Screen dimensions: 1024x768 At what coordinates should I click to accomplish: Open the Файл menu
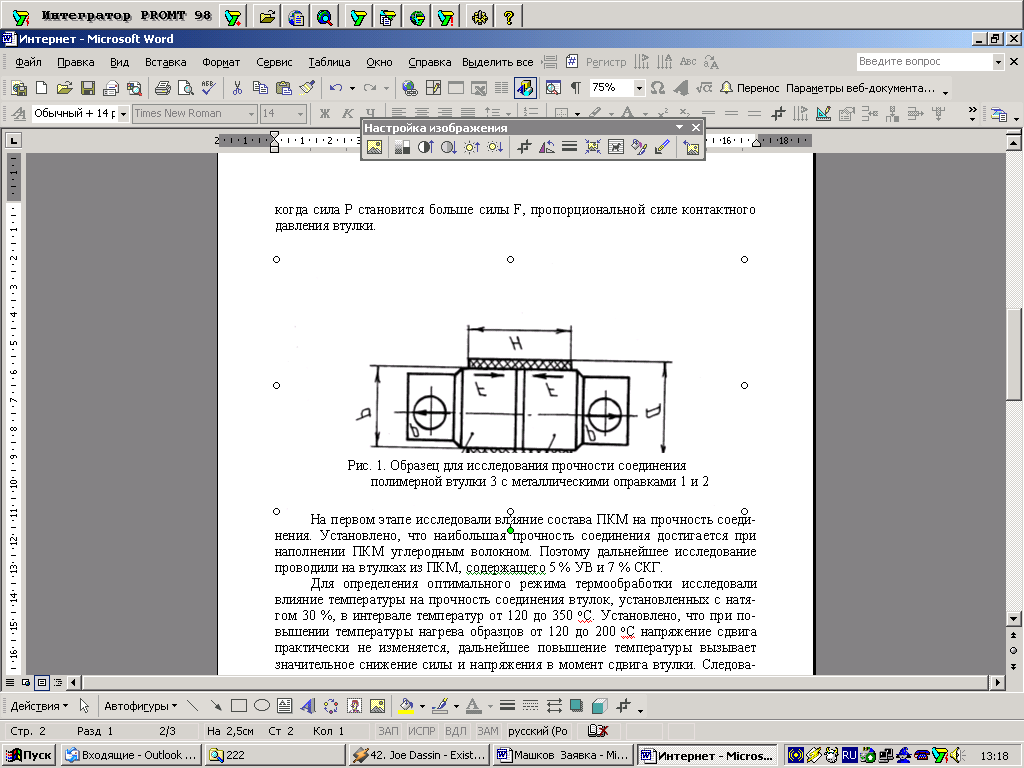pyautogui.click(x=28, y=62)
